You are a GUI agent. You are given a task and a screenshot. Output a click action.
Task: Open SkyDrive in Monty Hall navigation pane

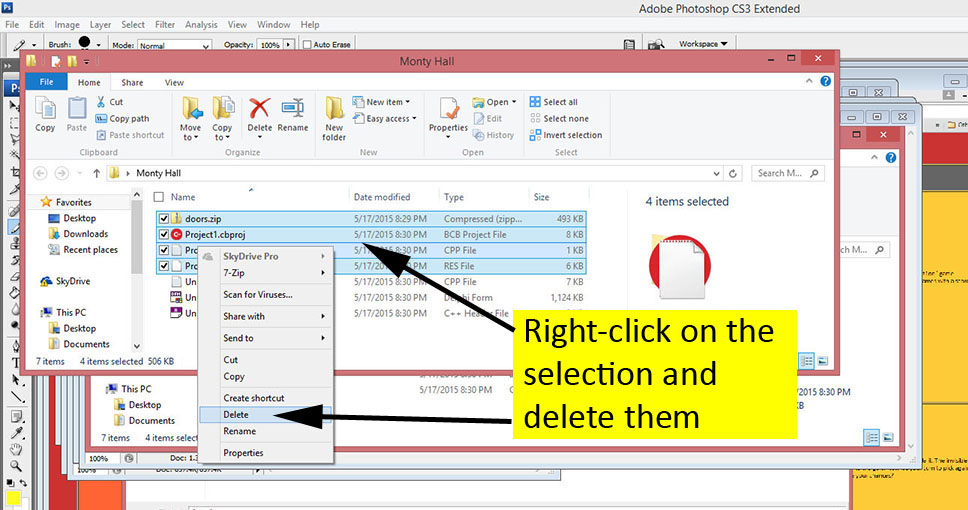tap(65, 282)
